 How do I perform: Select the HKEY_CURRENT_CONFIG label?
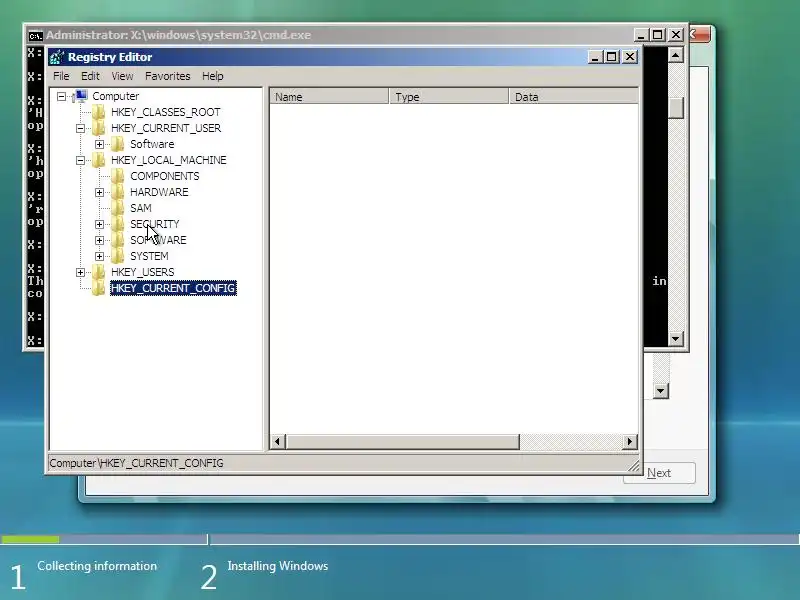pyautogui.click(x=173, y=288)
